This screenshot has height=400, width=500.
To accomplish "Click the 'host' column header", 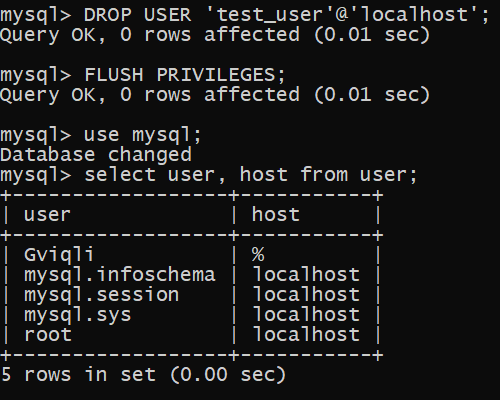I will click(x=276, y=214).
